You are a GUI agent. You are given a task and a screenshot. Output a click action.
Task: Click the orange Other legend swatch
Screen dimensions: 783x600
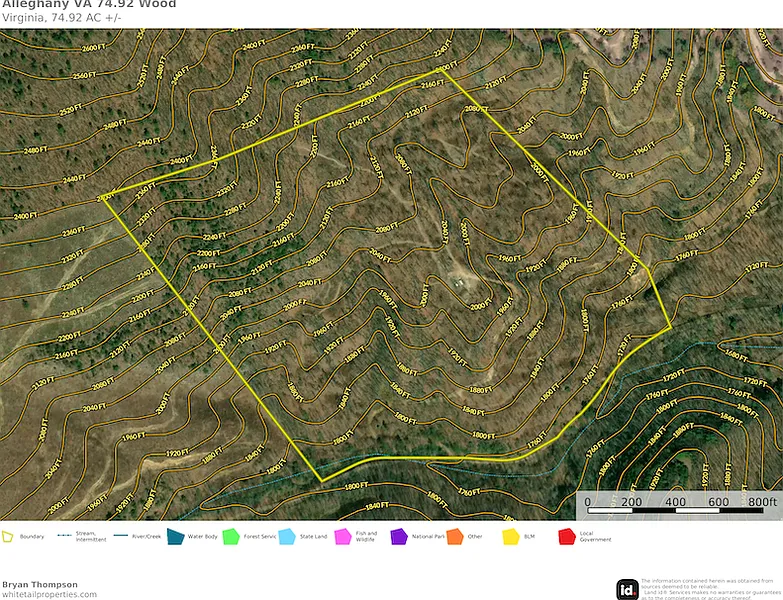point(455,537)
